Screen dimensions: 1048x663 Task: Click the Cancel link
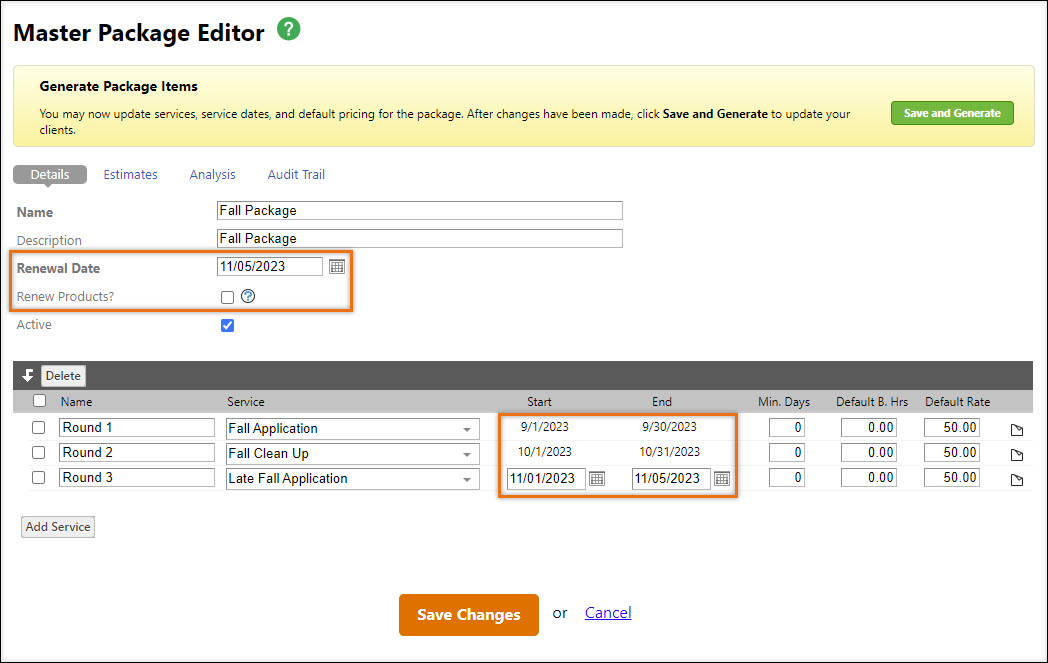tap(608, 613)
